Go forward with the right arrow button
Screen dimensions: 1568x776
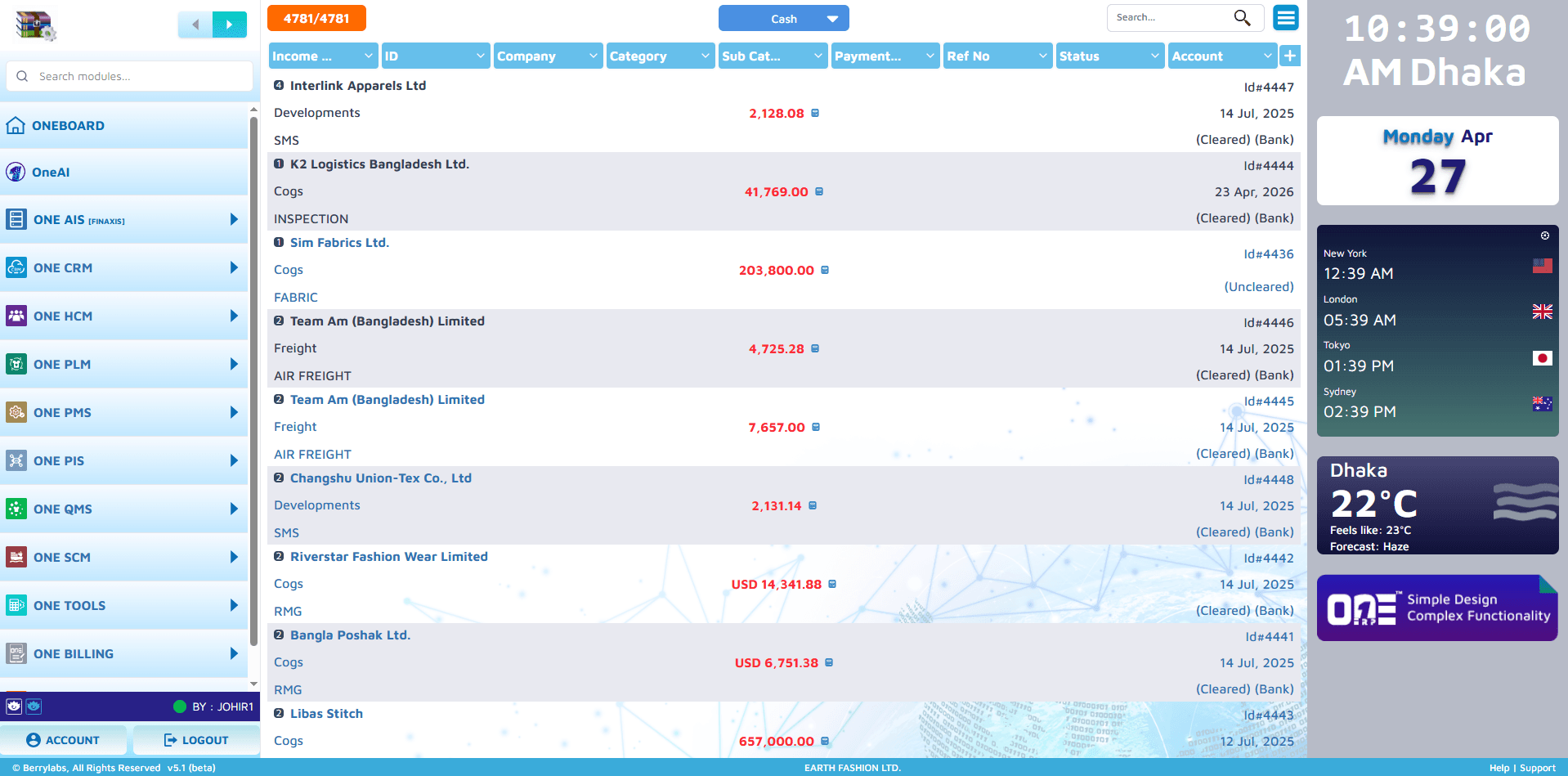coord(230,25)
